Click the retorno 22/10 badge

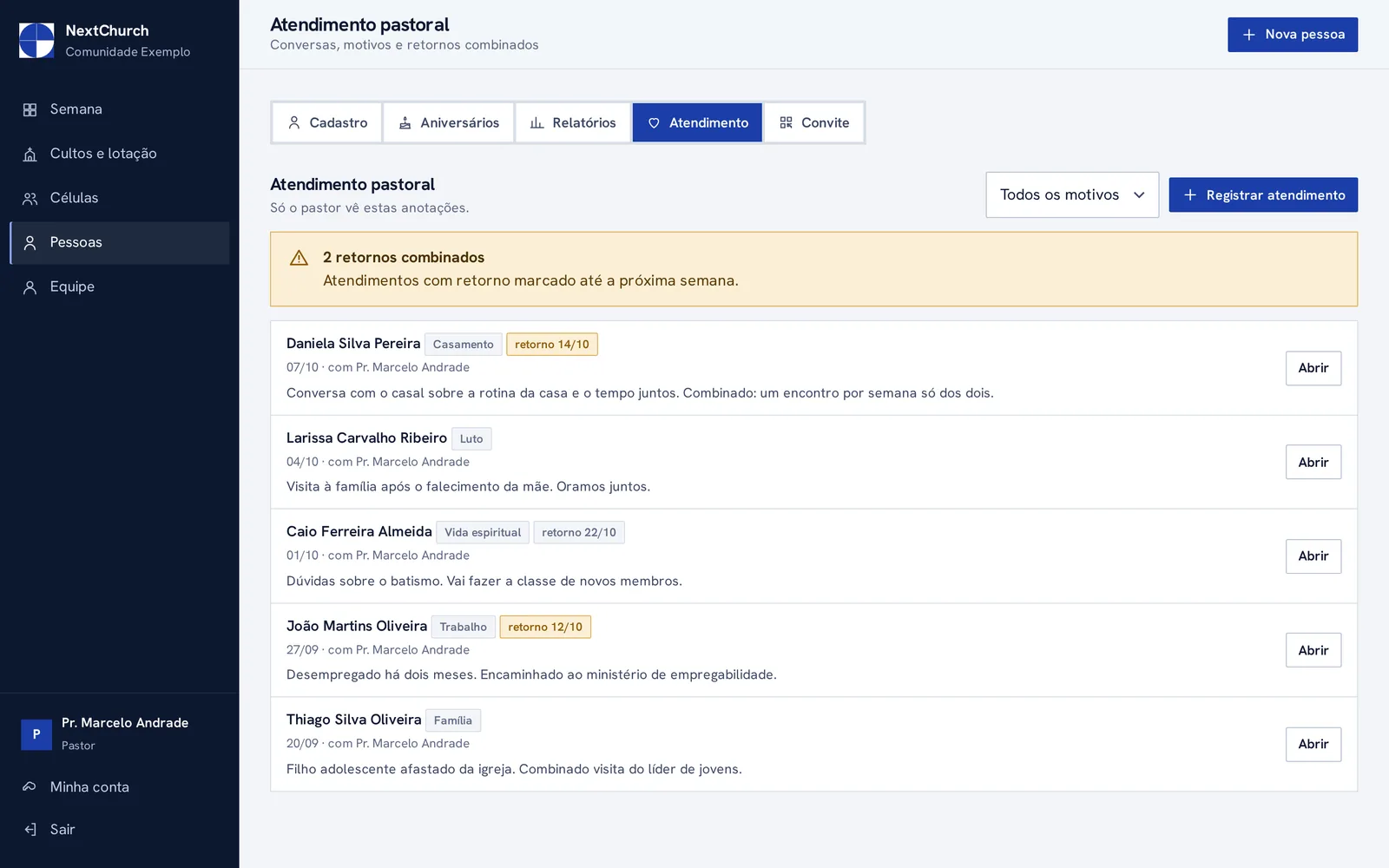579,533
